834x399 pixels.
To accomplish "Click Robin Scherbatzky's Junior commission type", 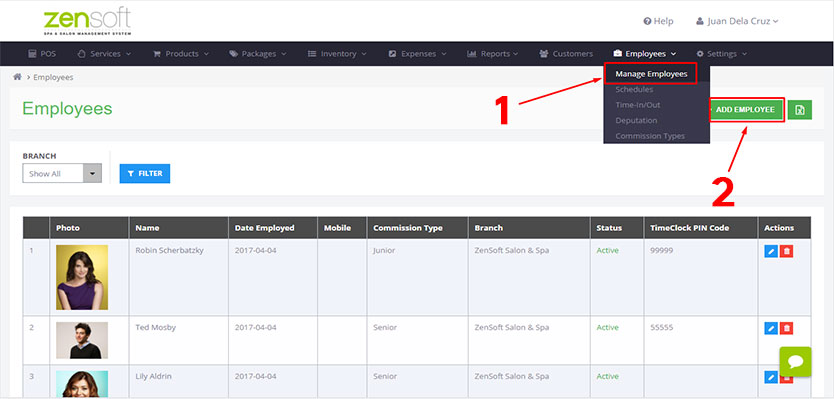I will pos(384,250).
